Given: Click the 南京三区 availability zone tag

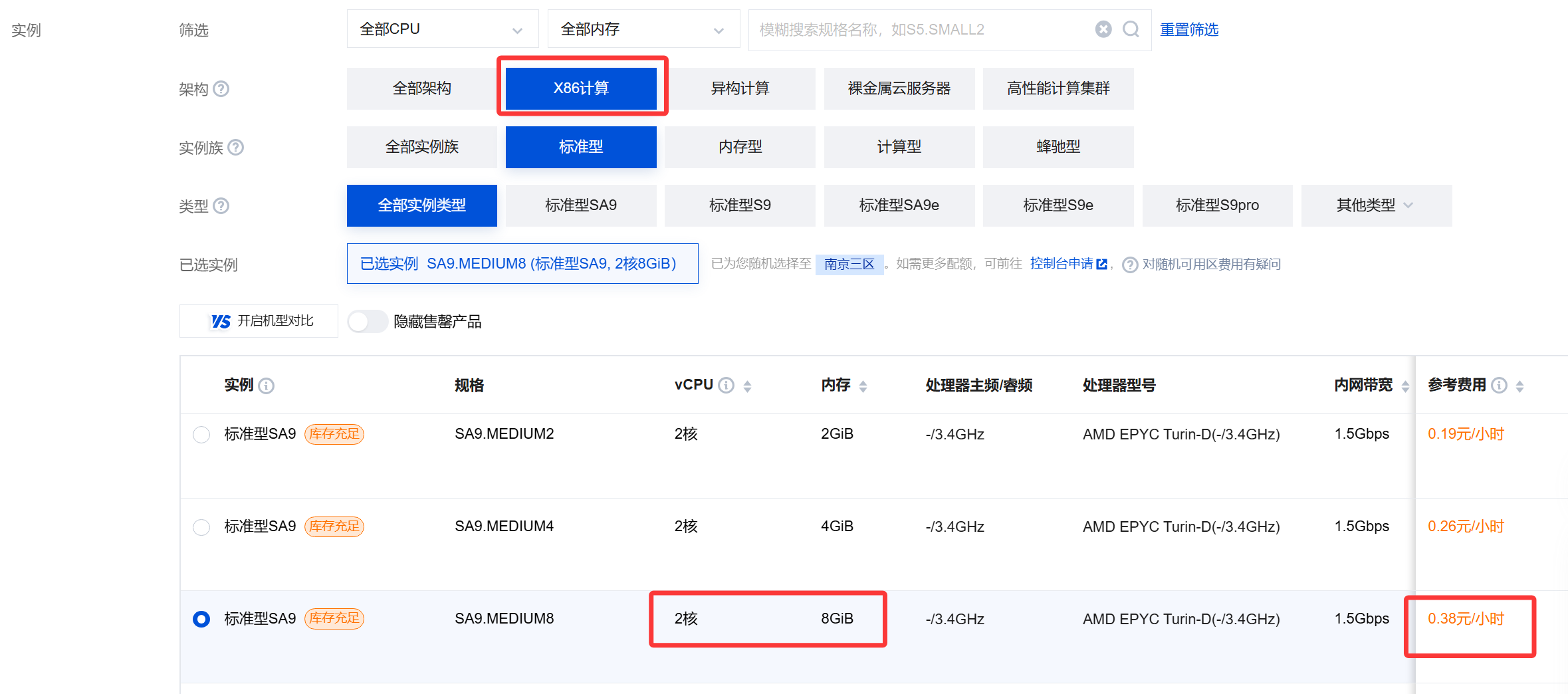Looking at the screenshot, I should pyautogui.click(x=849, y=265).
